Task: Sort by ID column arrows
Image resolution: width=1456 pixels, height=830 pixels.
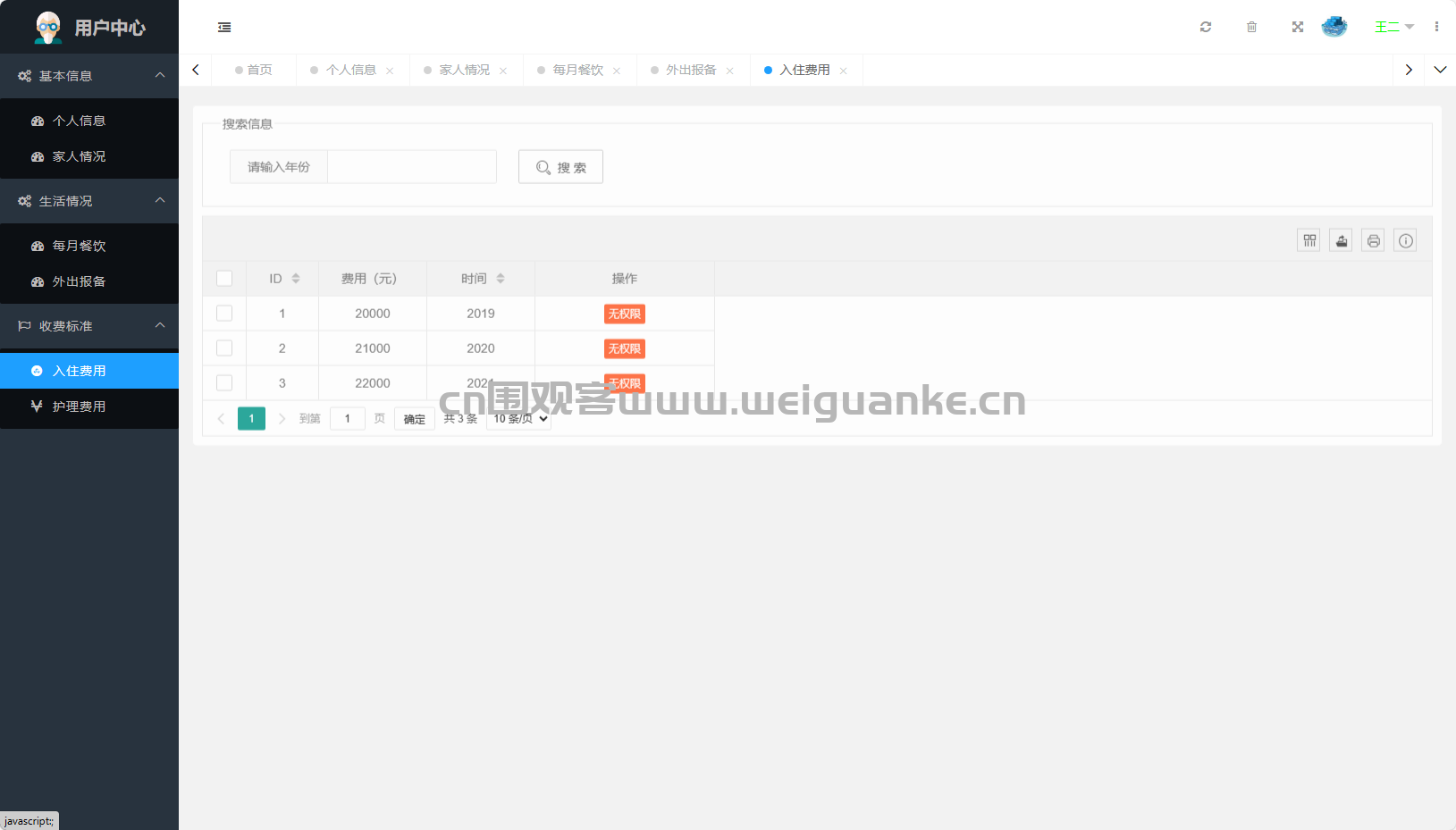Action: (296, 279)
